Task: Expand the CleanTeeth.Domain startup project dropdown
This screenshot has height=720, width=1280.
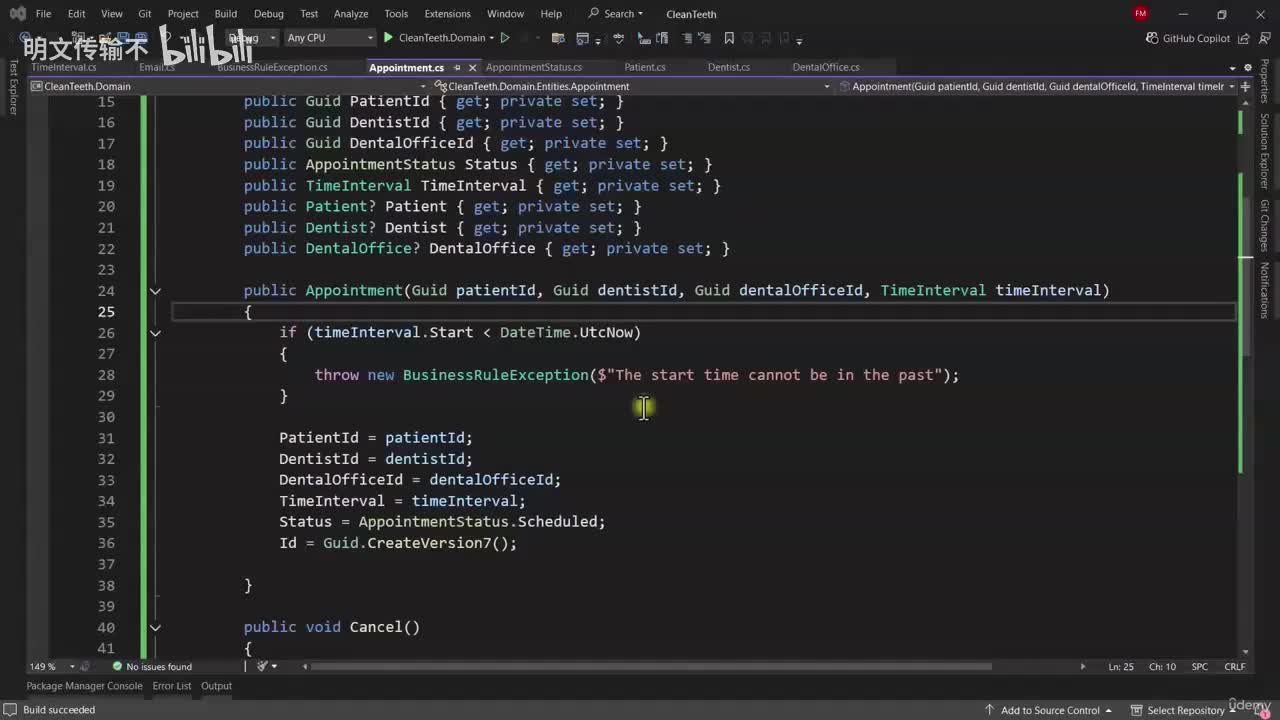Action: click(492, 38)
